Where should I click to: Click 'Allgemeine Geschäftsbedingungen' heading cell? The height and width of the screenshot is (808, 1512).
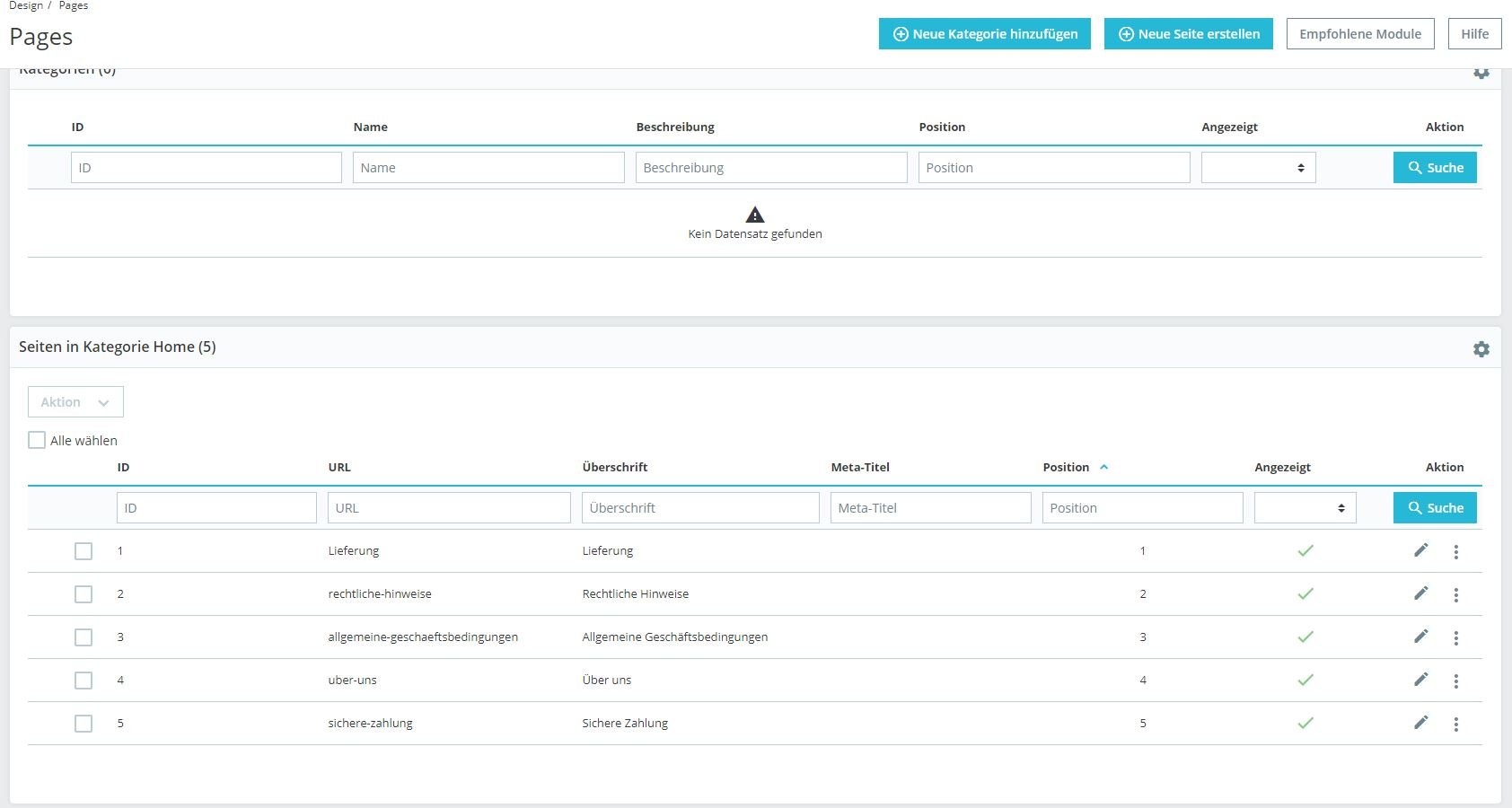(675, 637)
